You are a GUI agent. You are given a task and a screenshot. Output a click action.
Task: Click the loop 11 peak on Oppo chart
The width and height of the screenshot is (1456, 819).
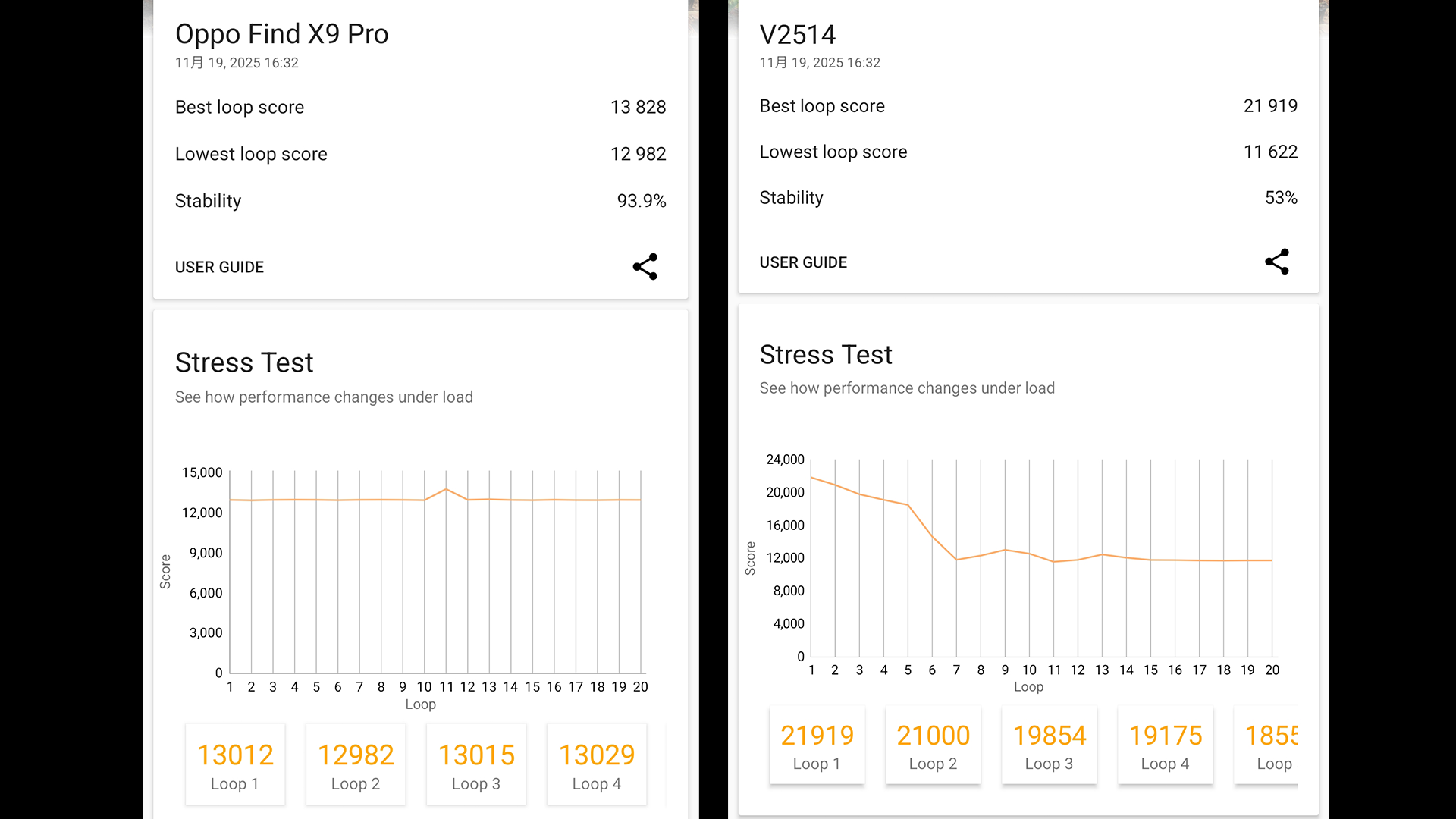[x=446, y=489]
